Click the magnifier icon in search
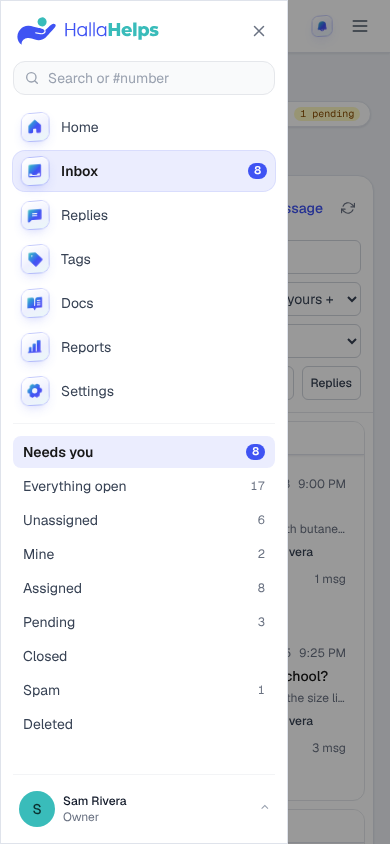Screen dimensions: 390x844 point(32,79)
